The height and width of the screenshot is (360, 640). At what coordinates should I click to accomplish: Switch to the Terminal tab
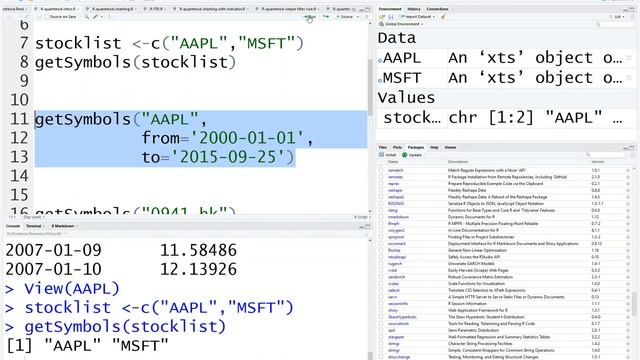coord(34,226)
